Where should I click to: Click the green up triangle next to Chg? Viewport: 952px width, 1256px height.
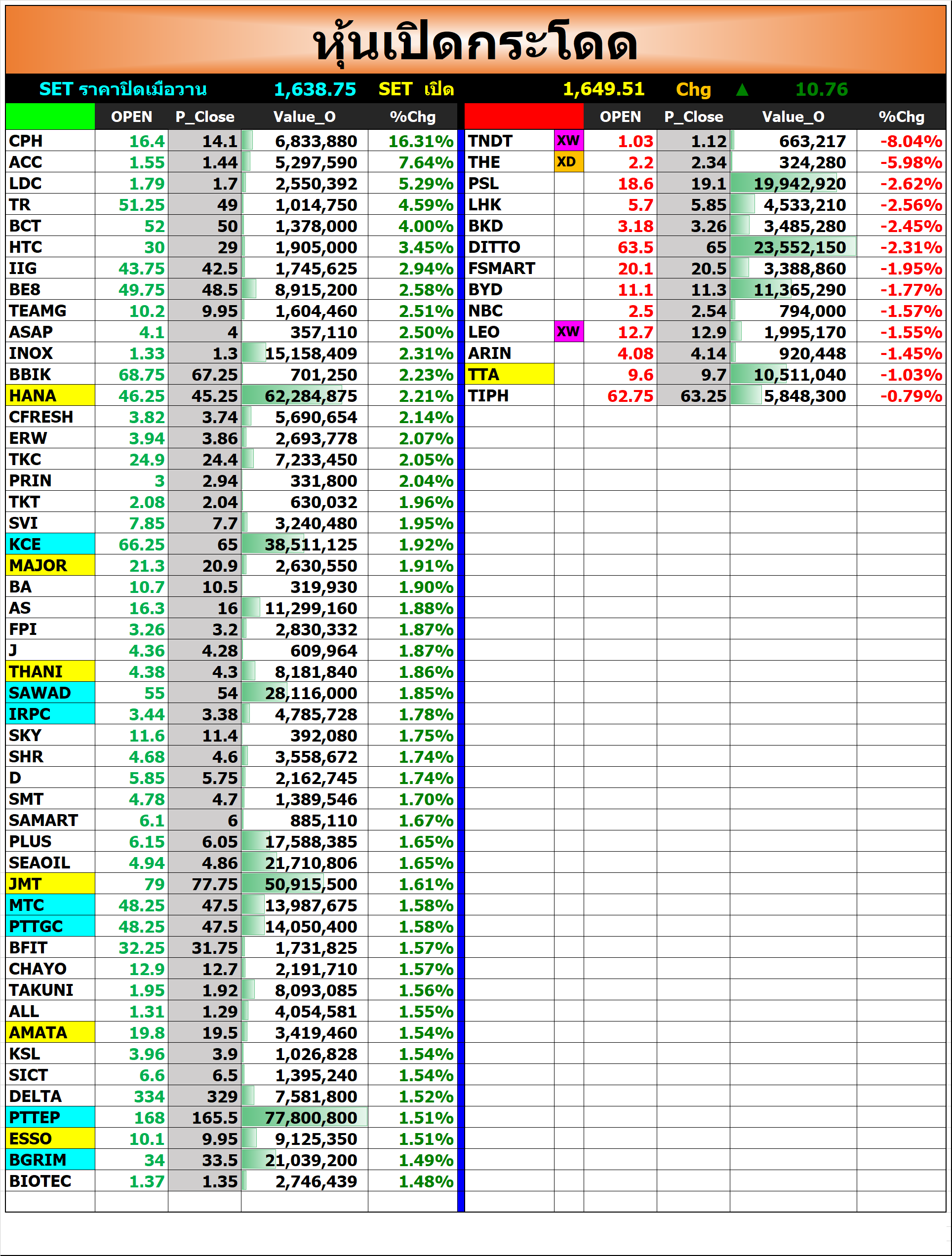click(742, 90)
